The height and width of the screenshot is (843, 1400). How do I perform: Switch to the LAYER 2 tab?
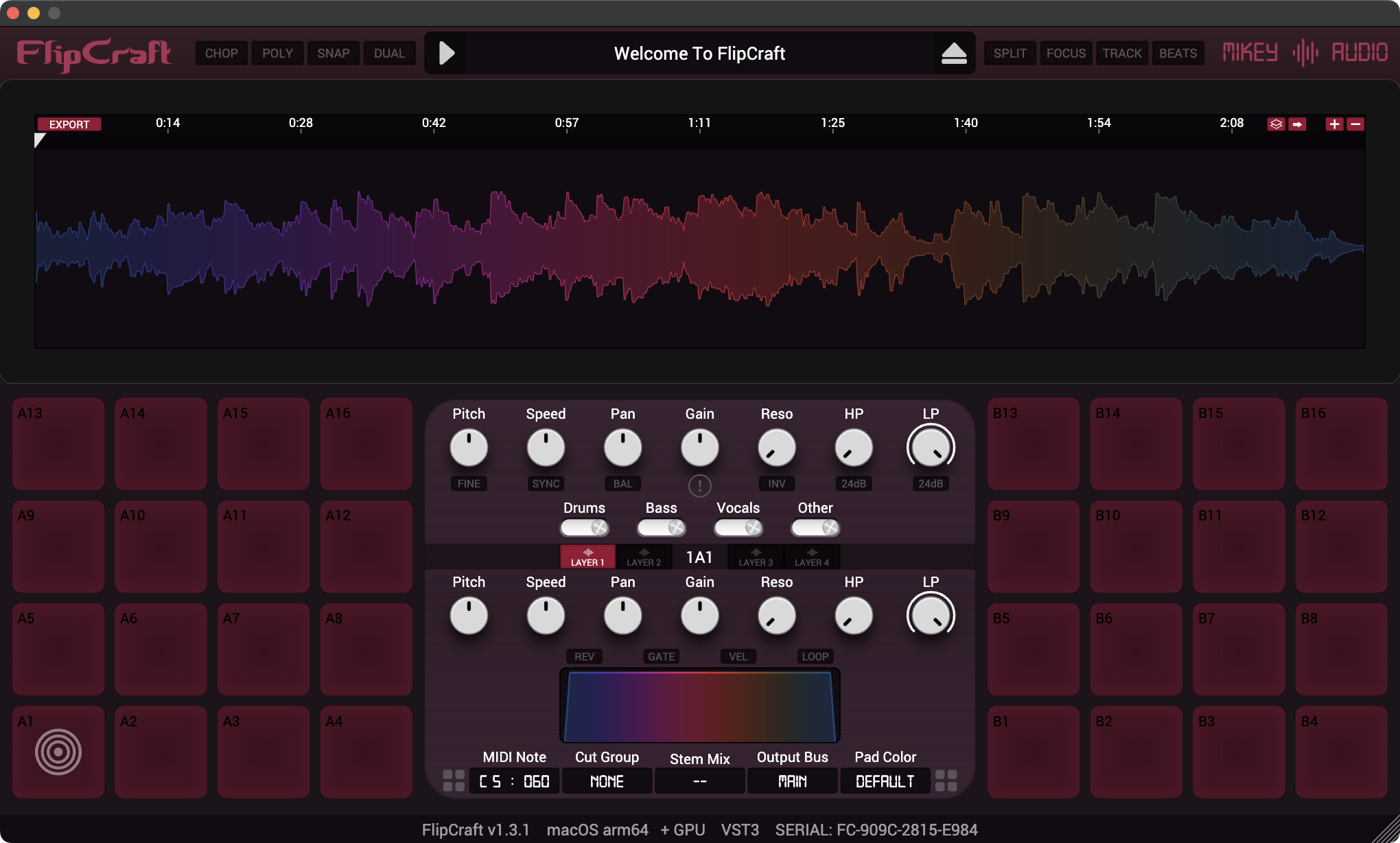(644, 557)
